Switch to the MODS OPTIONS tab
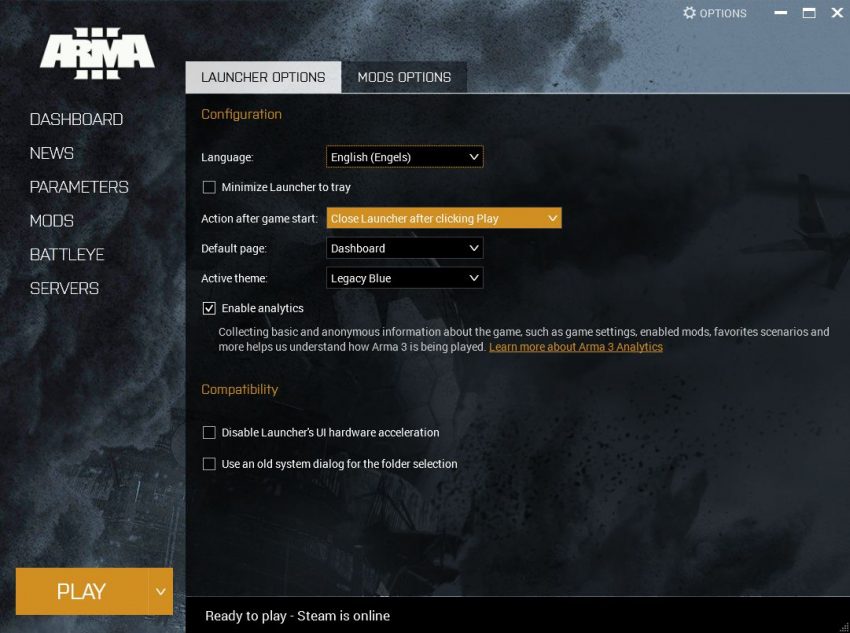 (x=404, y=76)
